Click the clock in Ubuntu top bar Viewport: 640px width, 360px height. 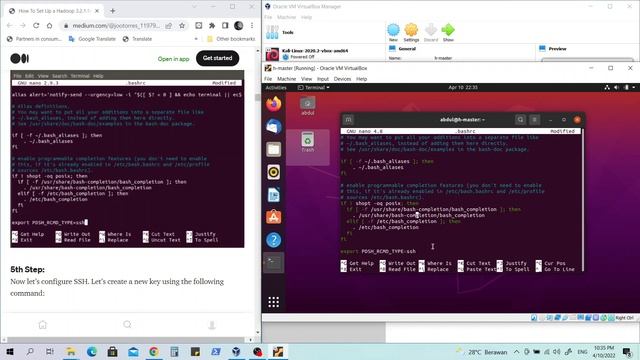tap(463, 87)
